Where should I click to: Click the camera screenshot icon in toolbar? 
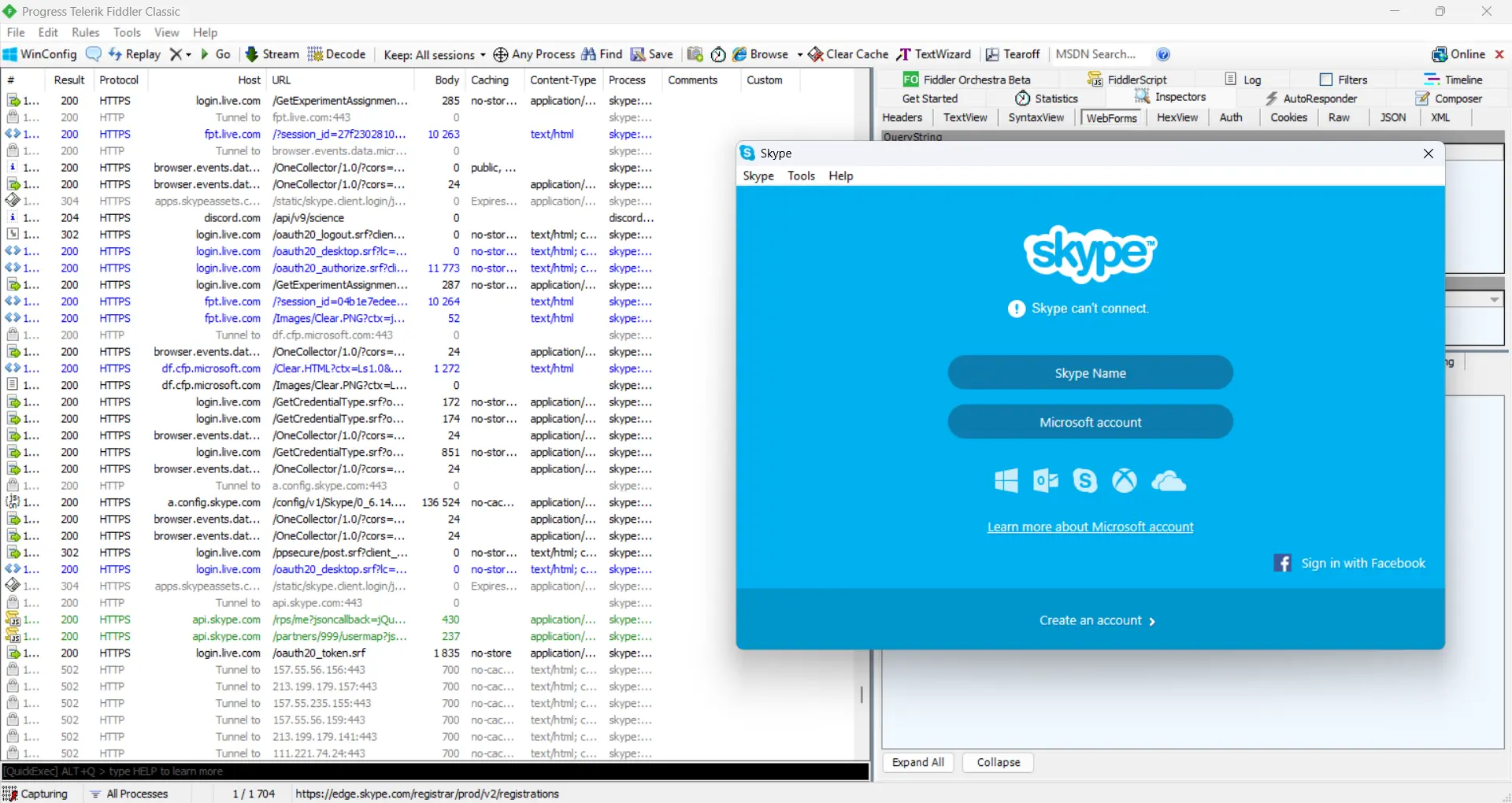pos(695,54)
